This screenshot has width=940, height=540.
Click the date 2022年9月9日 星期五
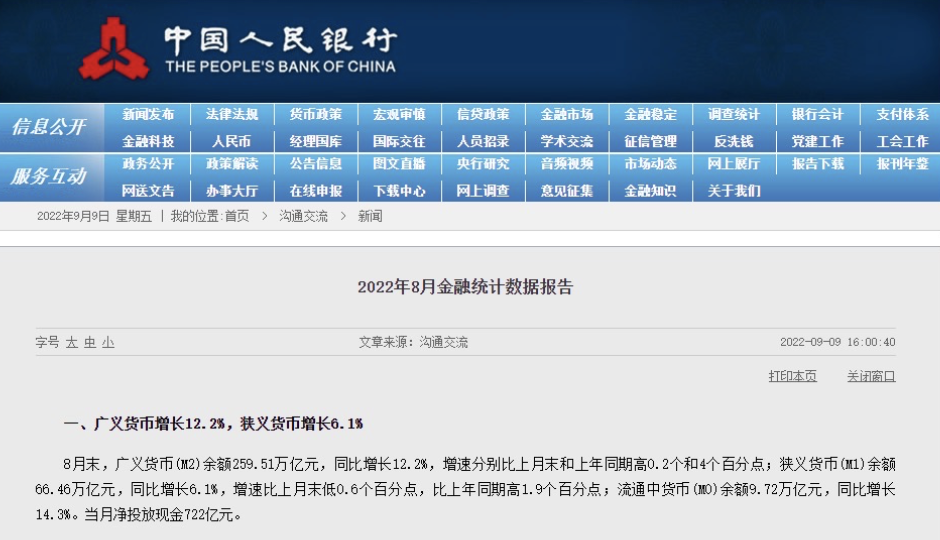94,216
